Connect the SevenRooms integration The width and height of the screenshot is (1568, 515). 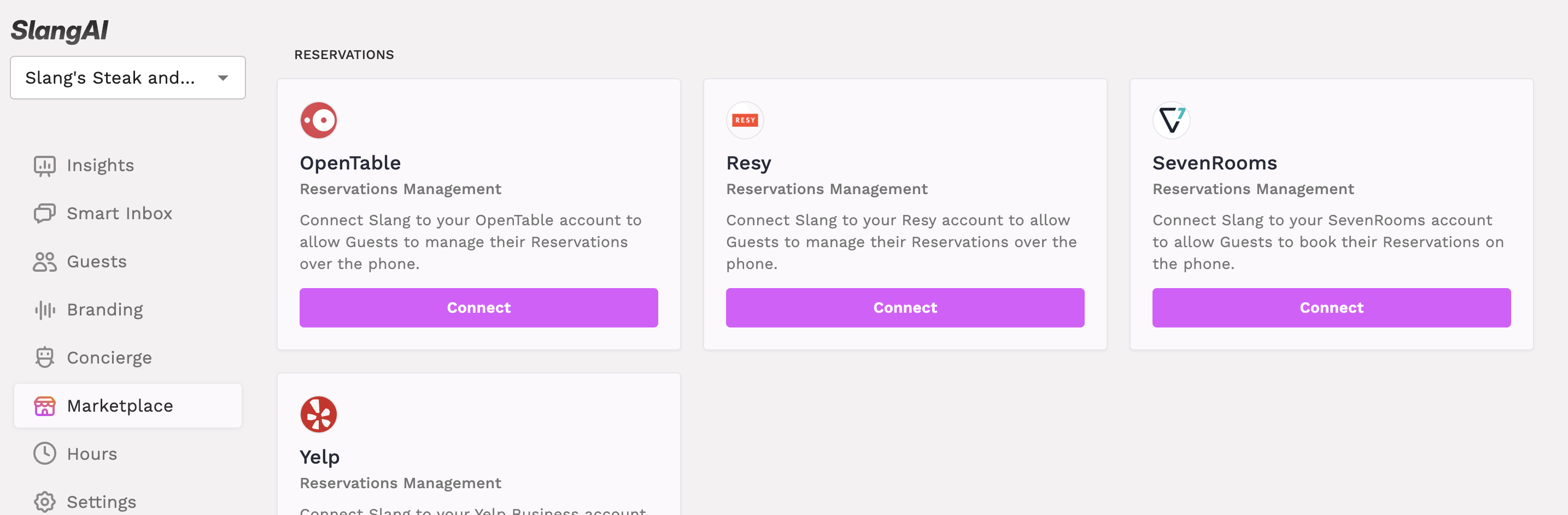pyautogui.click(x=1331, y=308)
